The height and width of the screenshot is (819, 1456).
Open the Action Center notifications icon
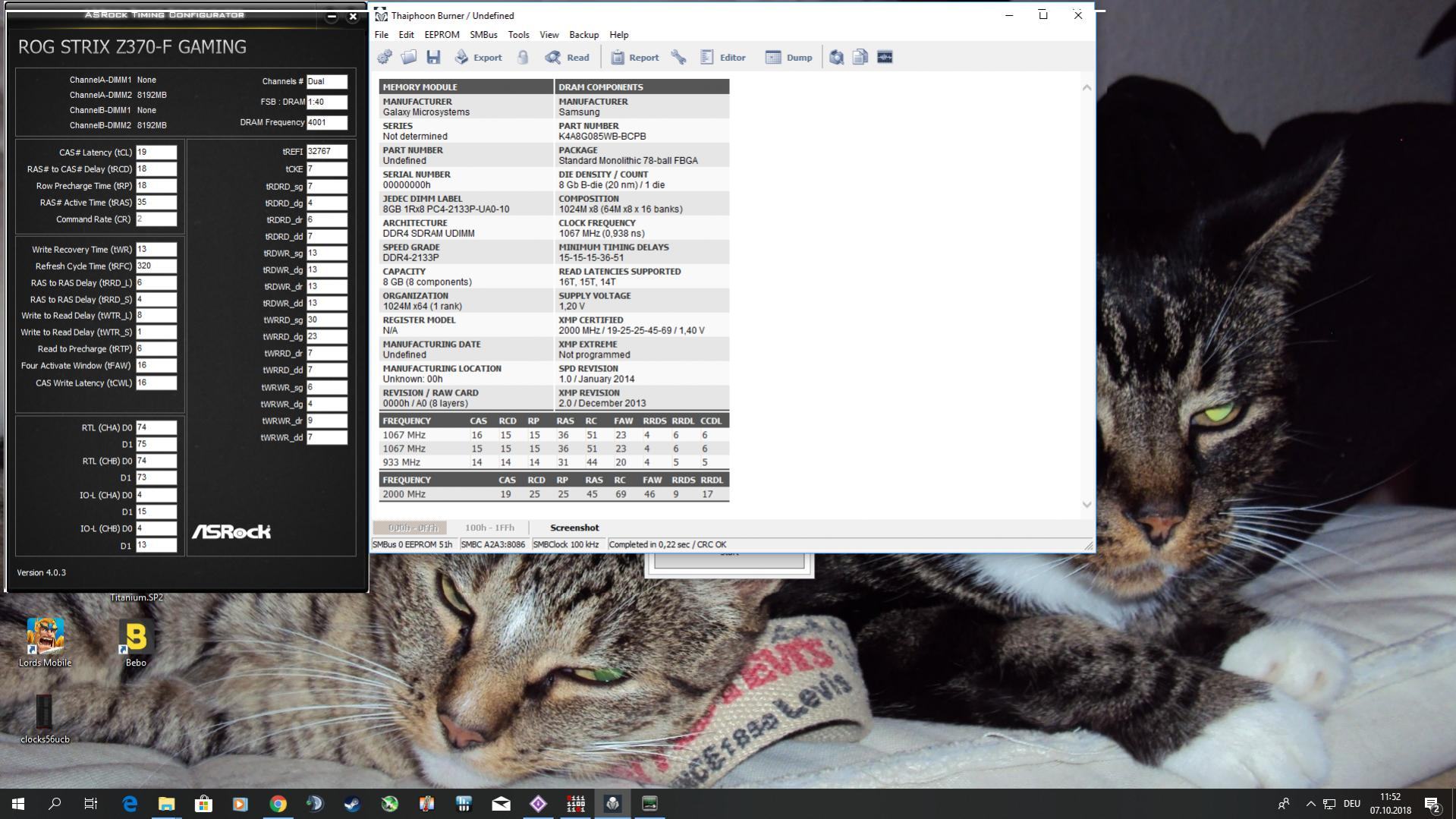(x=1432, y=804)
